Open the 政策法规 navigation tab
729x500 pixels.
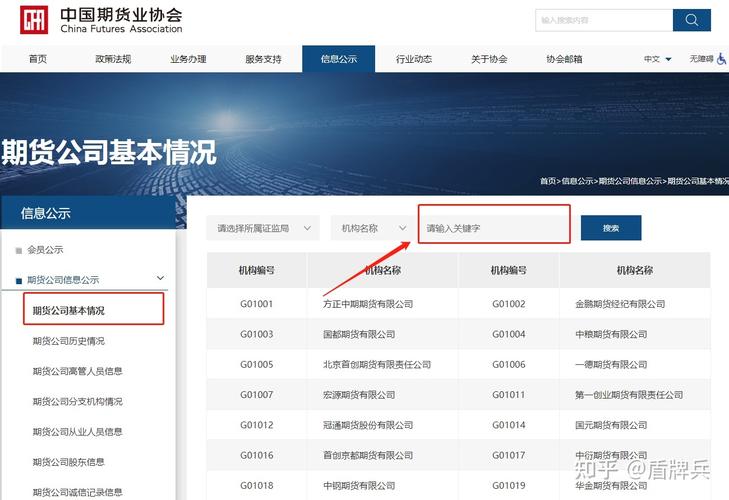click(113, 59)
